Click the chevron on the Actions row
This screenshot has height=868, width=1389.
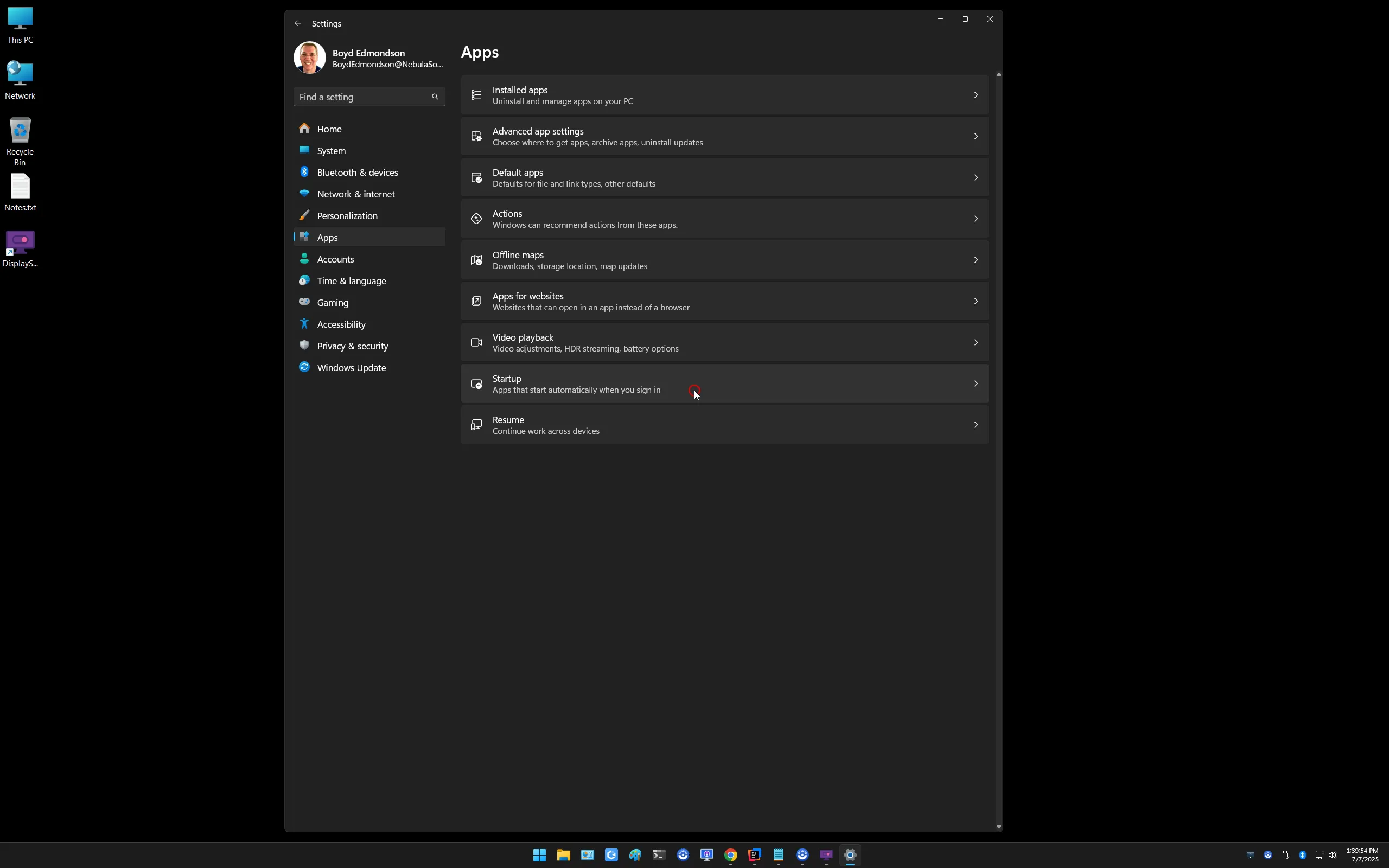(976, 219)
